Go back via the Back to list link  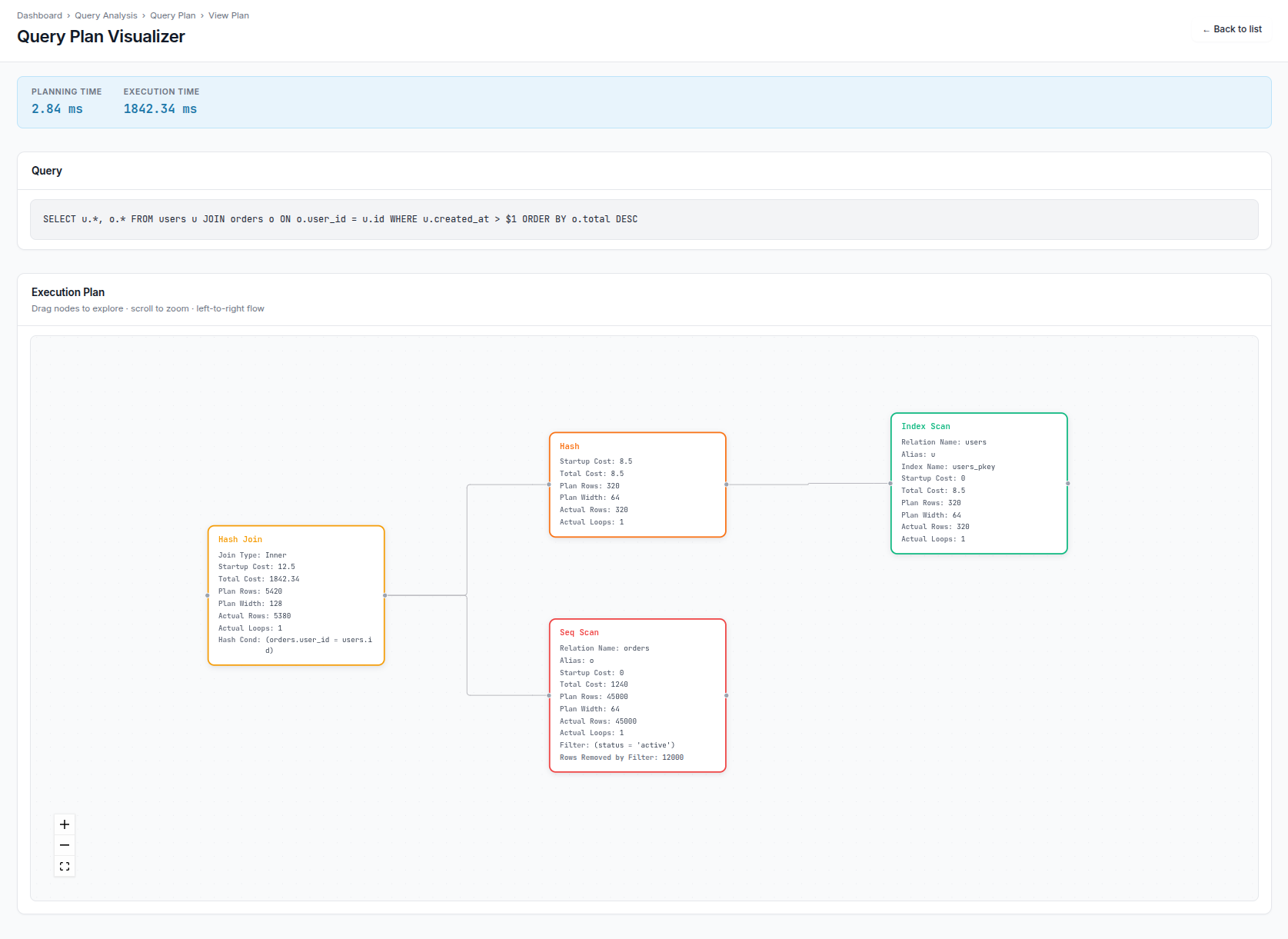point(1232,29)
